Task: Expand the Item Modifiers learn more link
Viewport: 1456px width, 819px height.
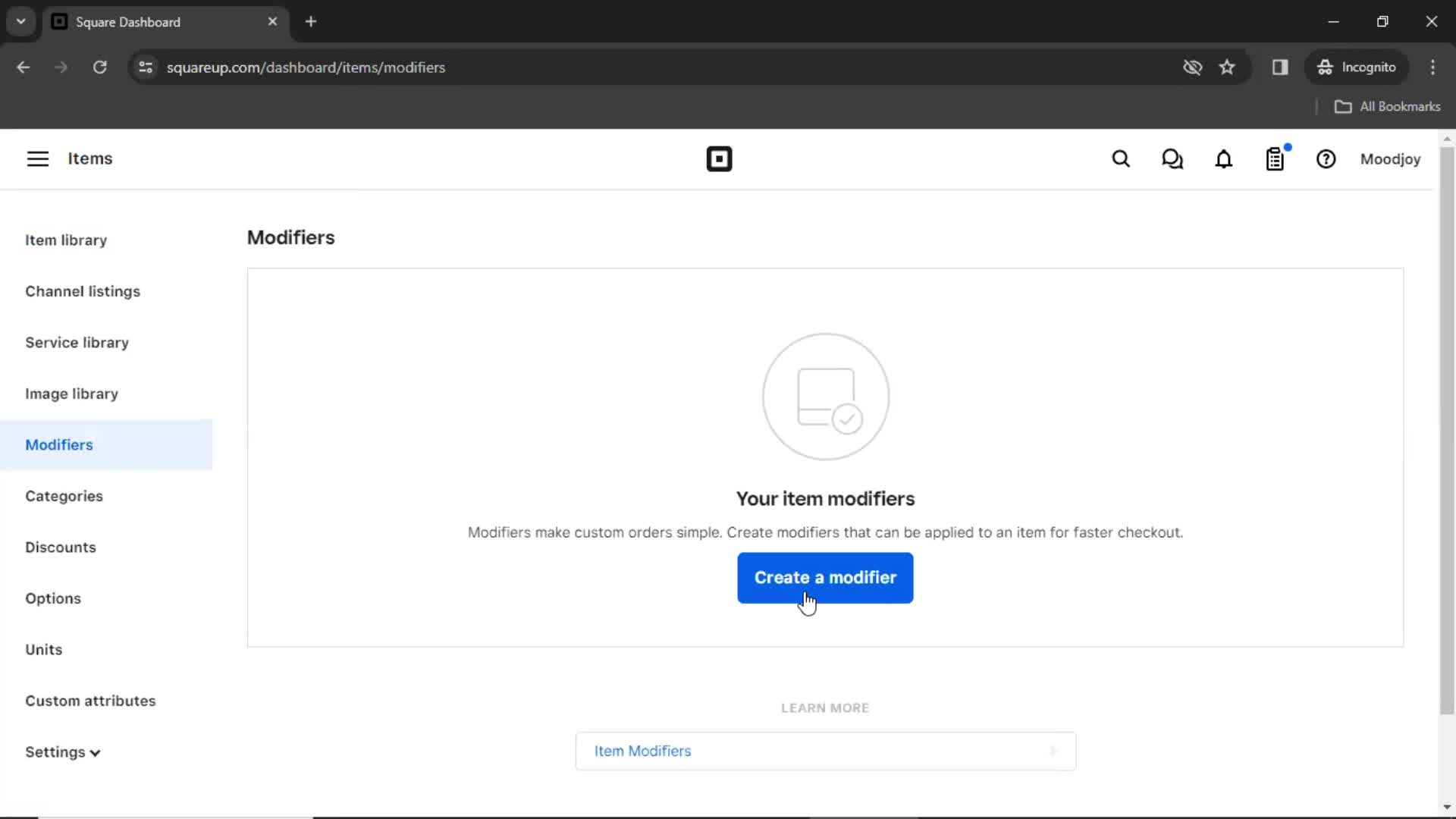Action: pyautogui.click(x=1053, y=751)
